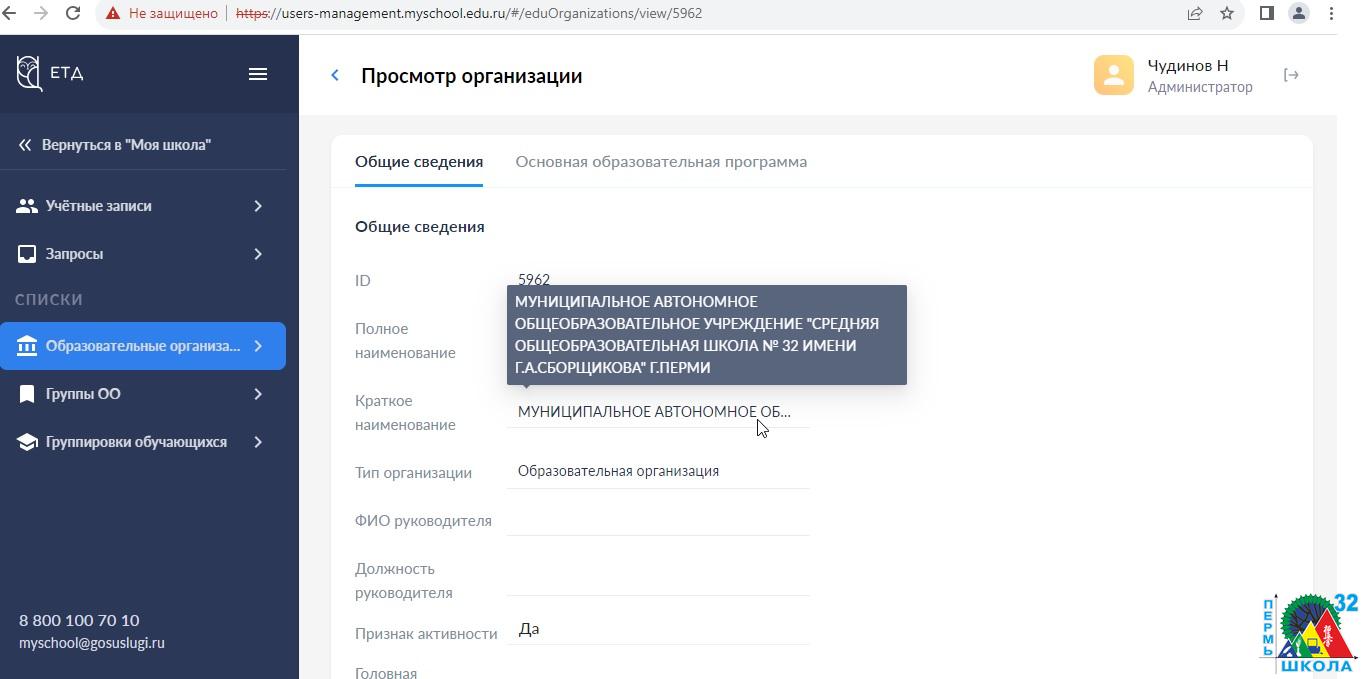Open browser profile account icon

1298,14
